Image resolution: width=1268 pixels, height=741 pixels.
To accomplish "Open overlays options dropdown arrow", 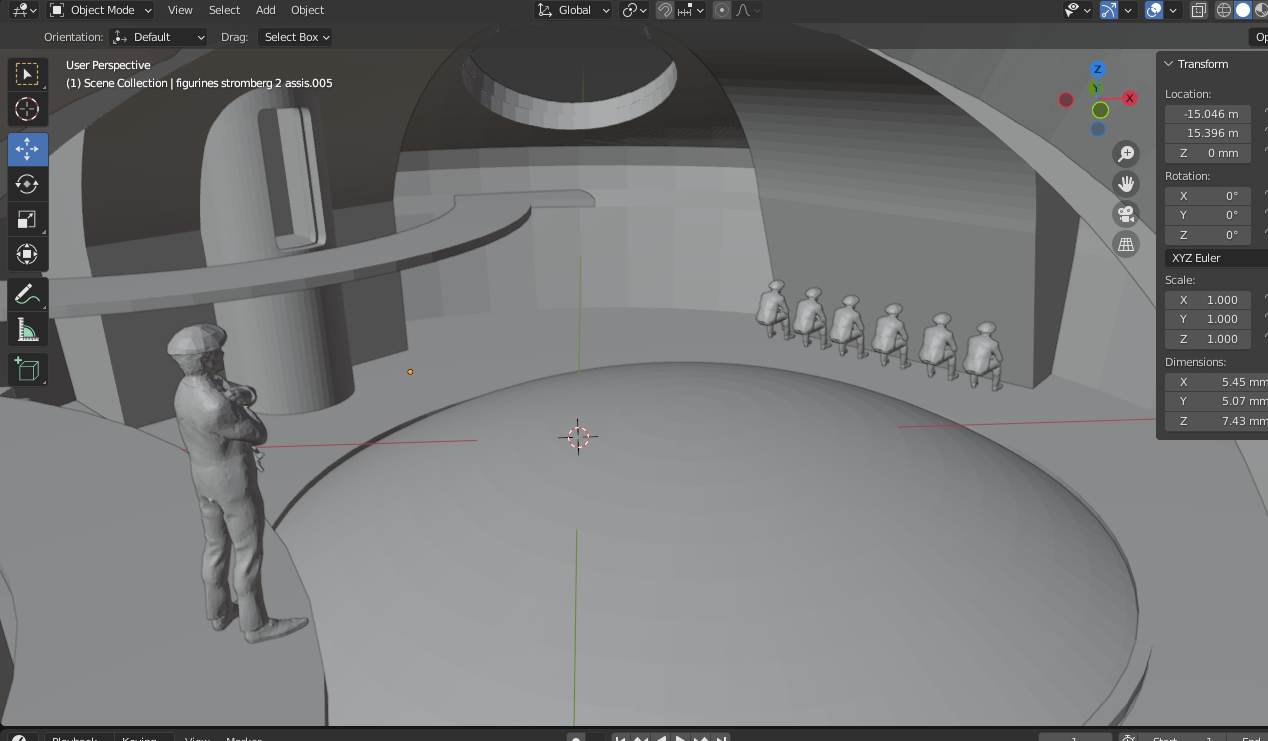I will (x=1173, y=10).
